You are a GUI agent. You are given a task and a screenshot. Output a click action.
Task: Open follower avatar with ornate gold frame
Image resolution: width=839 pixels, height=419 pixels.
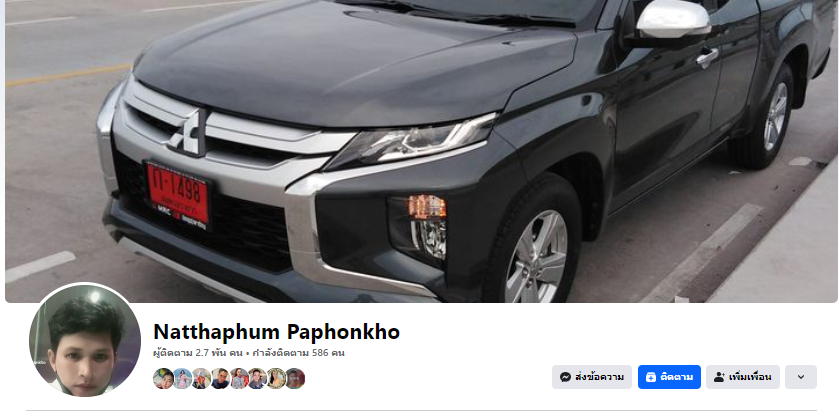click(x=277, y=378)
